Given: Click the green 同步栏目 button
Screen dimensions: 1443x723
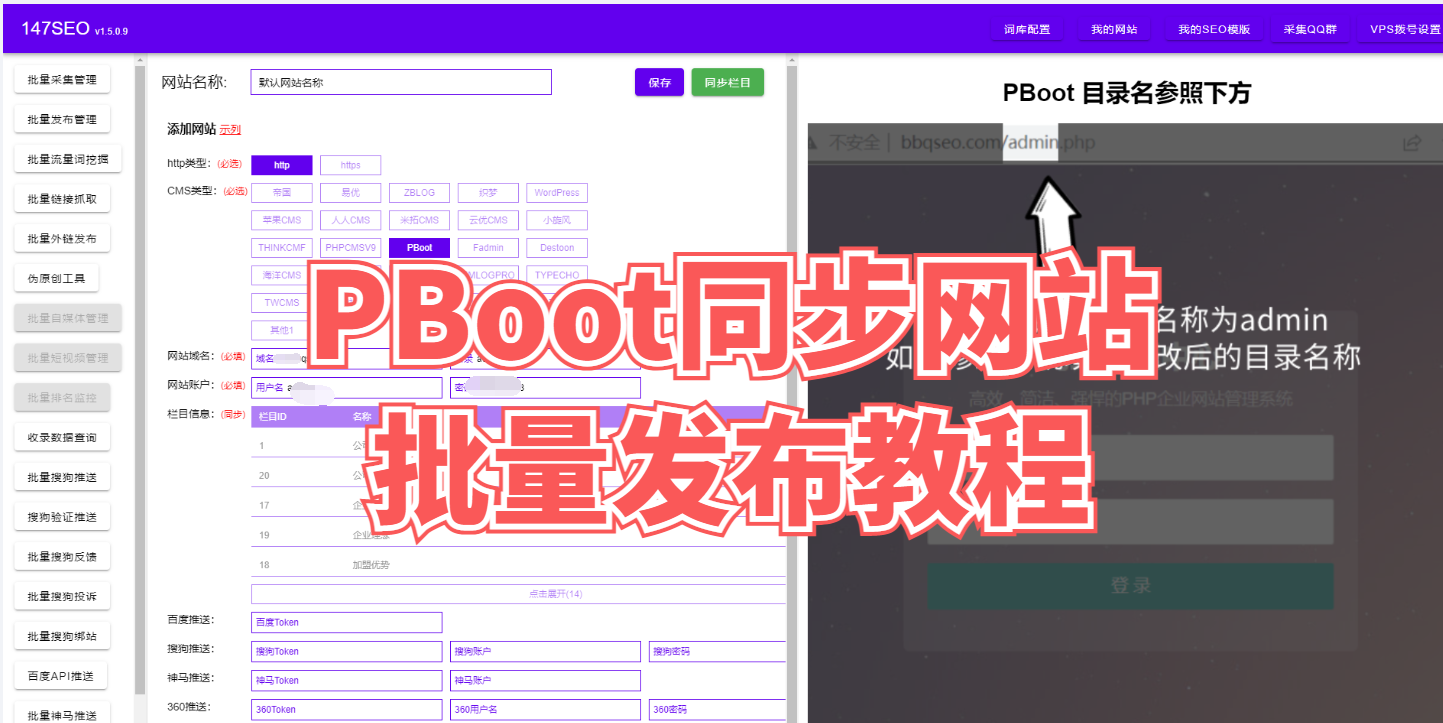Looking at the screenshot, I should point(727,83).
